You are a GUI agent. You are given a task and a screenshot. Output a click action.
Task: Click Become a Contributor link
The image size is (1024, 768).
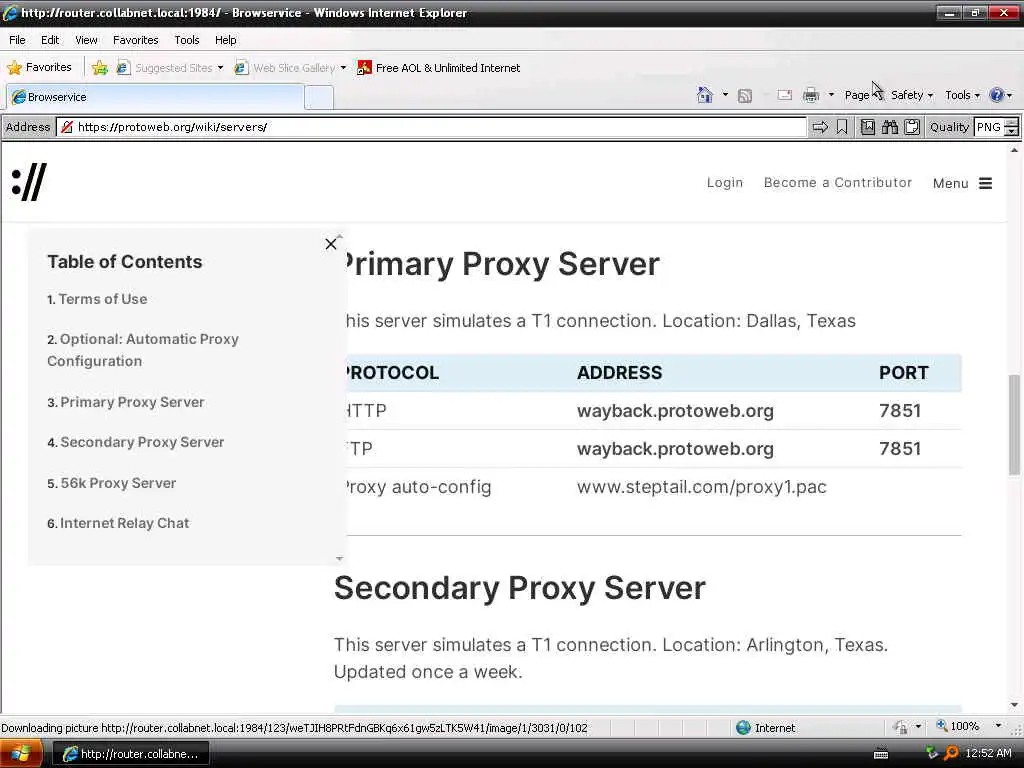point(838,183)
